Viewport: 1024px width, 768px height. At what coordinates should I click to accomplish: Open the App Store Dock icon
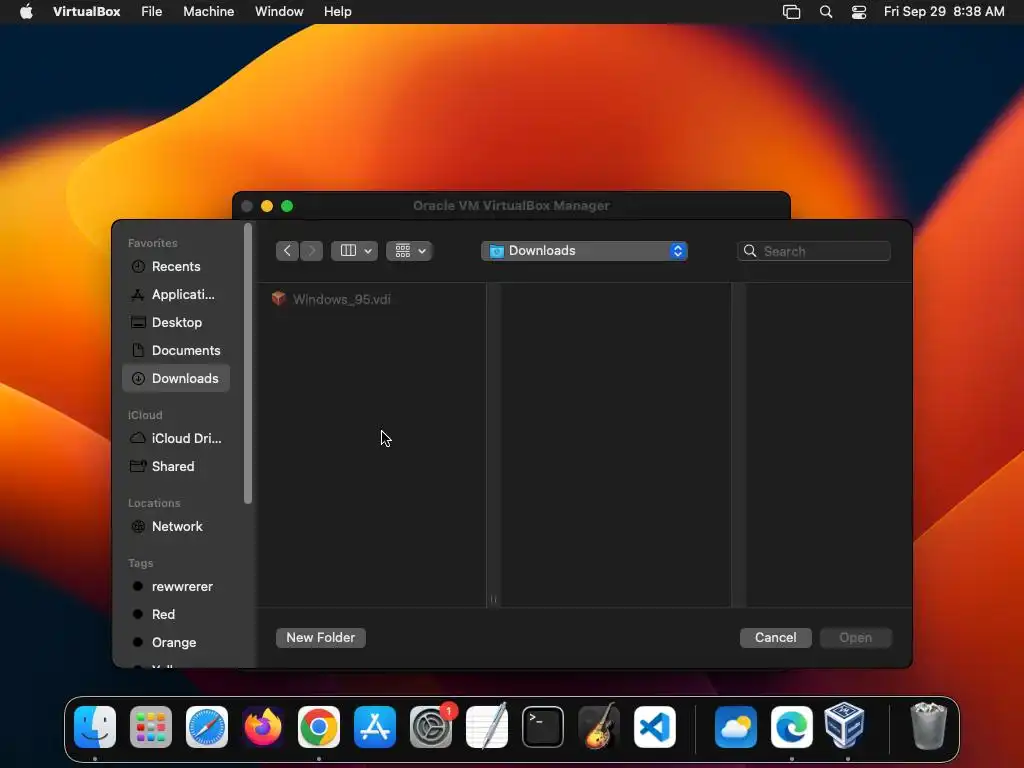(x=375, y=727)
